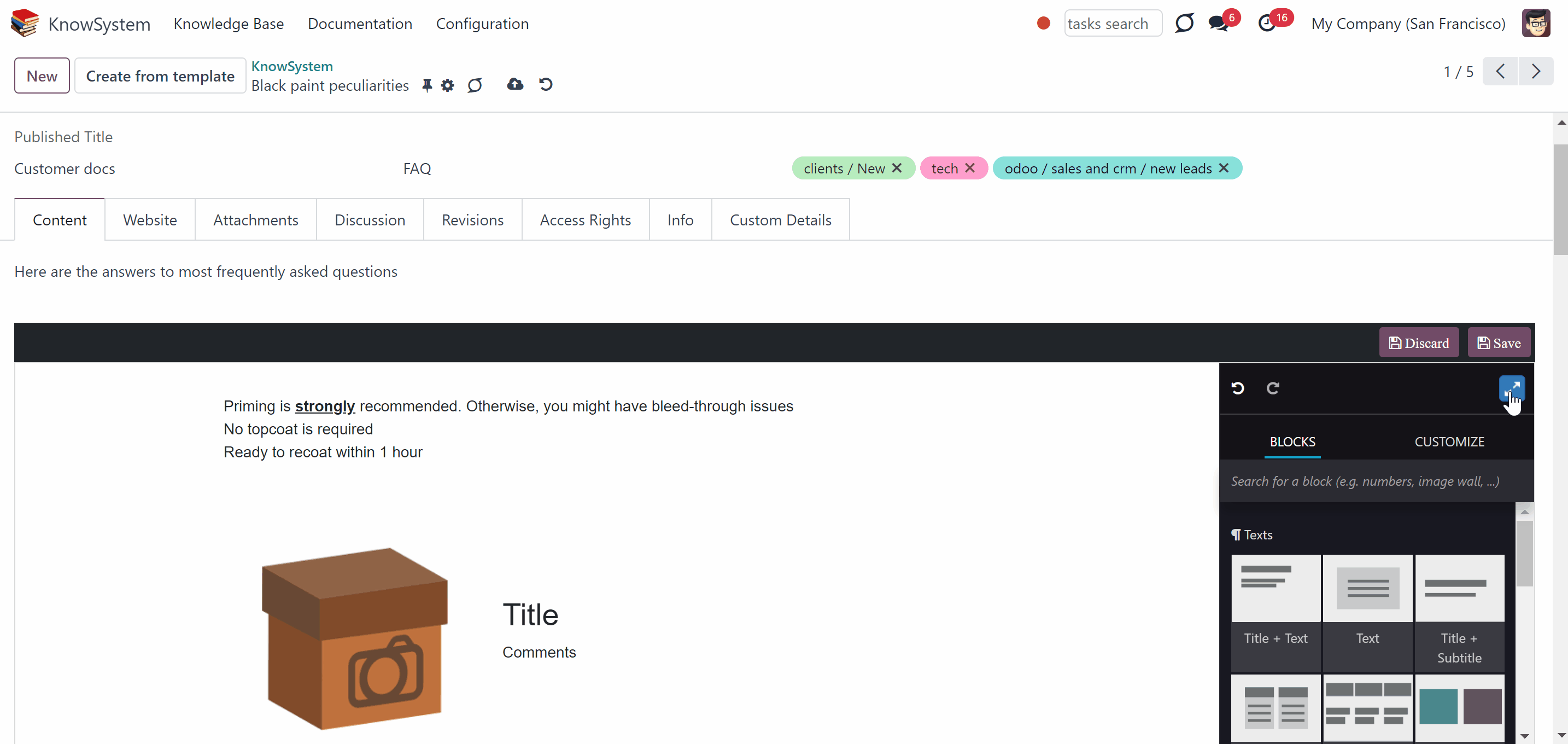
Task: Switch to the Info tab
Action: pos(681,220)
